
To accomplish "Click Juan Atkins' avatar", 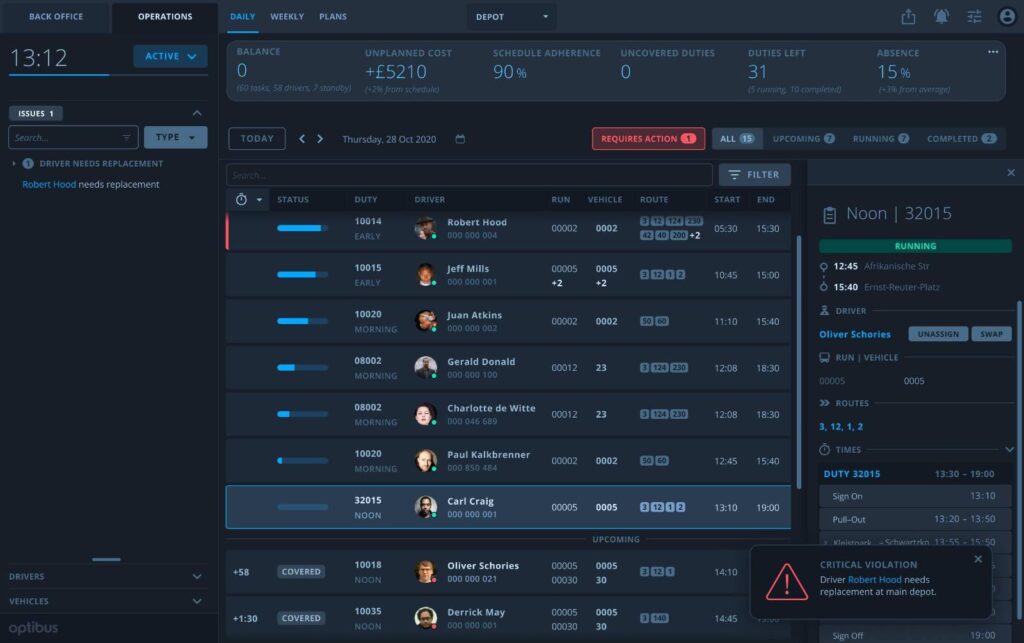I will tap(426, 321).
